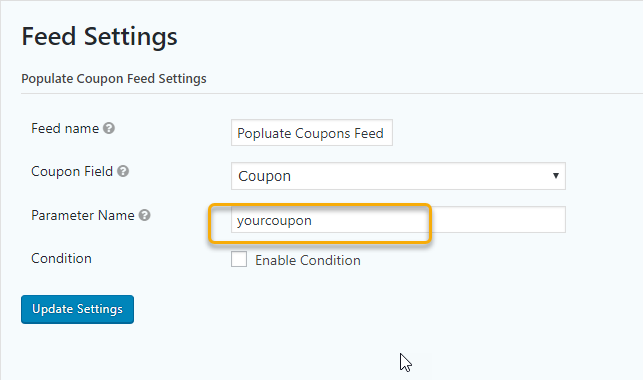
Task: Select the word 'Coupon' shown in the dropdown
Action: click(264, 176)
